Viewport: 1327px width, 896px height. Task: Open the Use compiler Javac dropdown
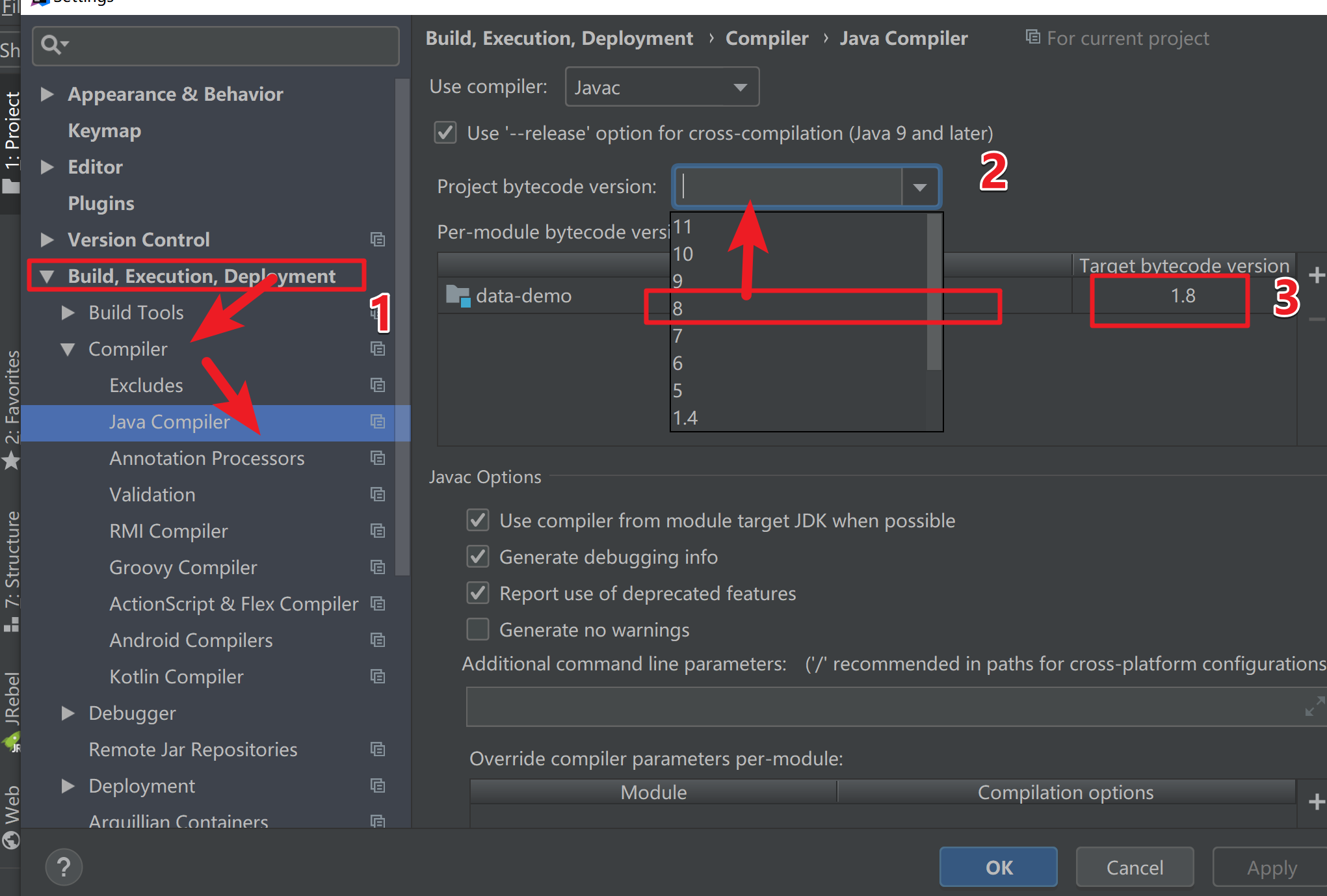(662, 87)
